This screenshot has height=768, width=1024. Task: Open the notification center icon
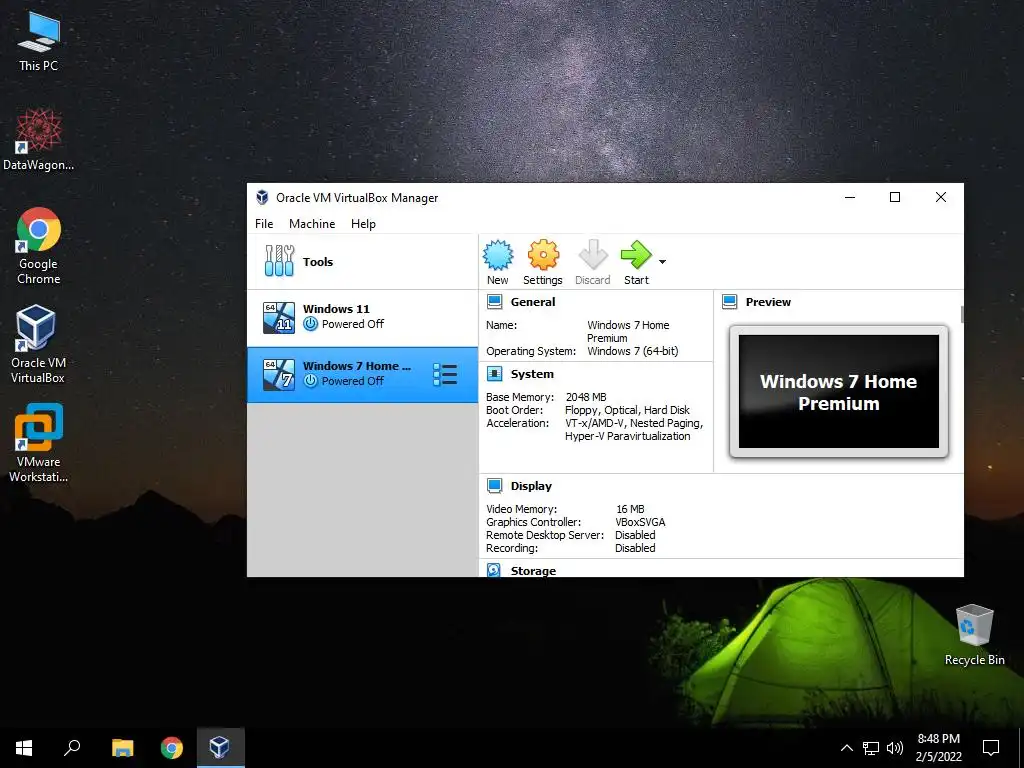pyautogui.click(x=991, y=748)
